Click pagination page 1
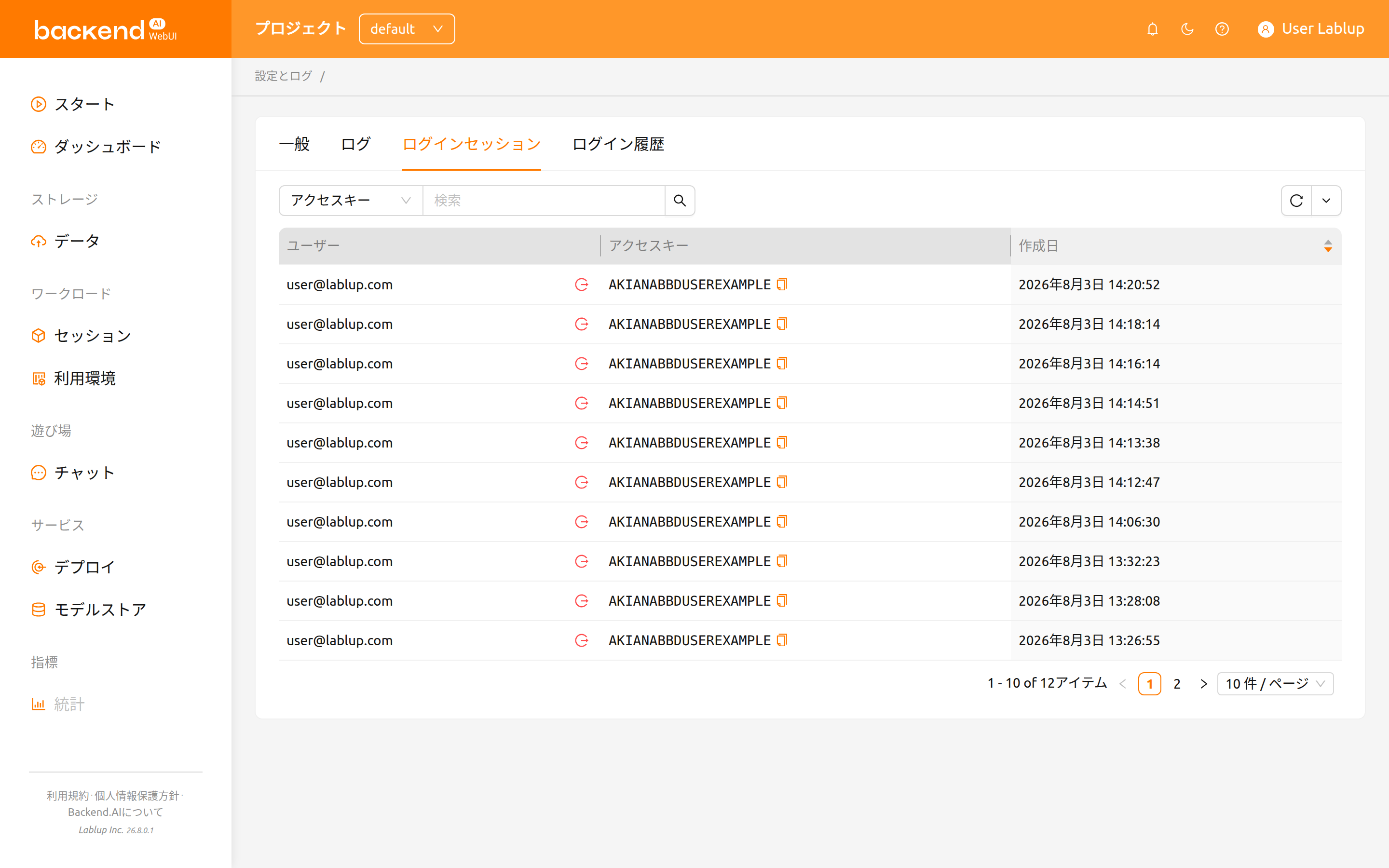This screenshot has height=868, width=1389. tap(1150, 684)
